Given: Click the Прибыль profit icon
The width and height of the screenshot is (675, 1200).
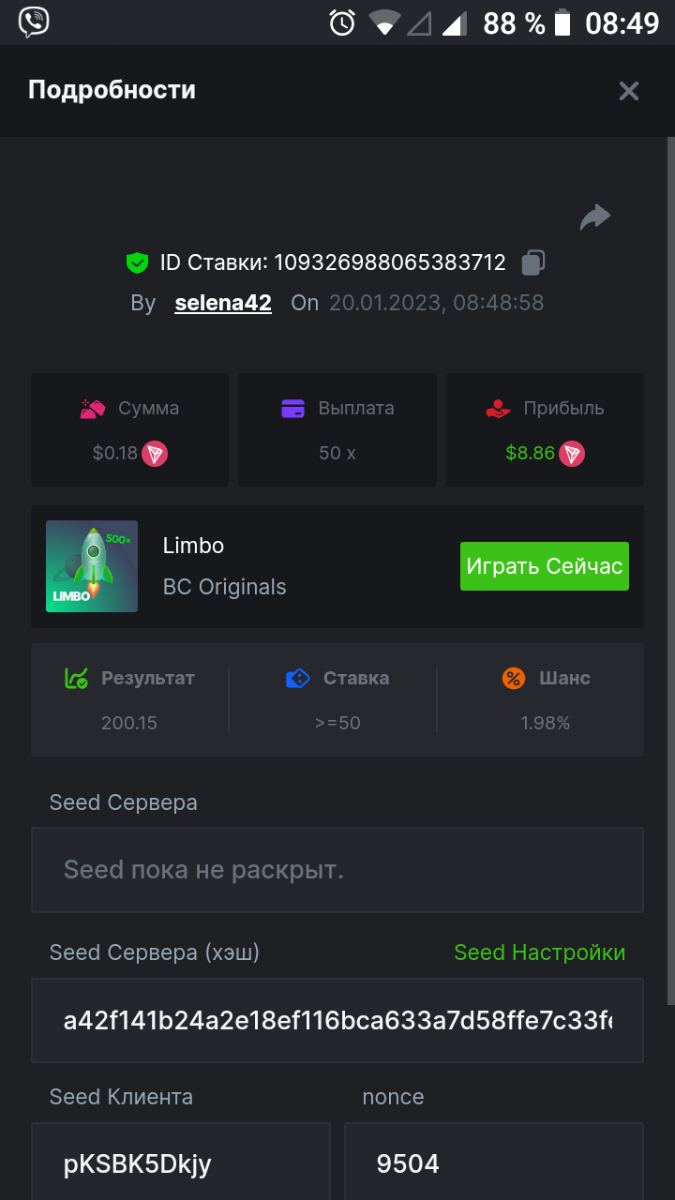Looking at the screenshot, I should (498, 408).
